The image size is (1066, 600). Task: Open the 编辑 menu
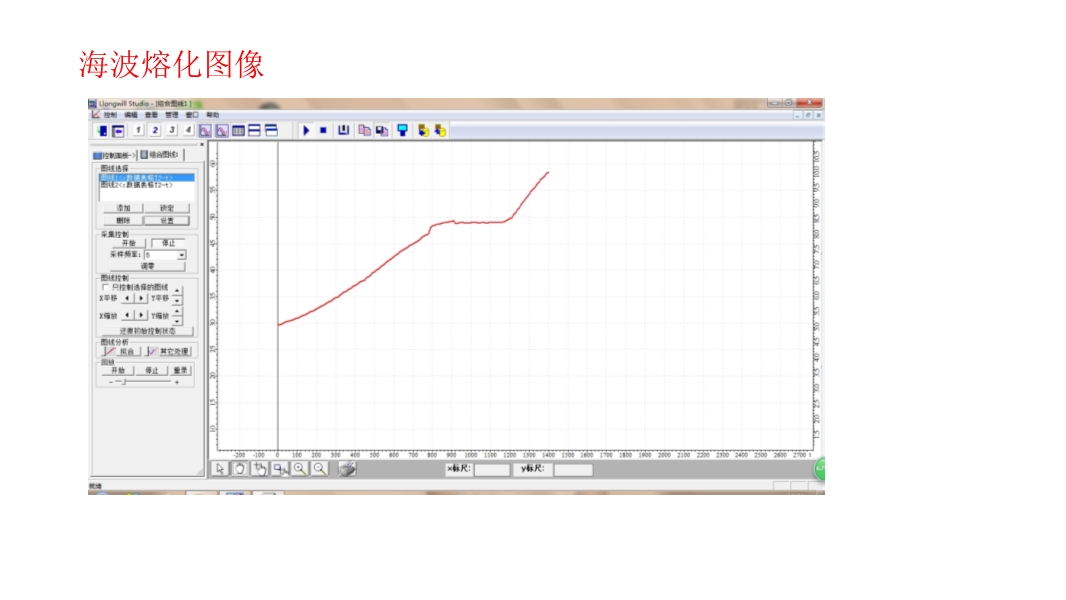click(x=130, y=115)
